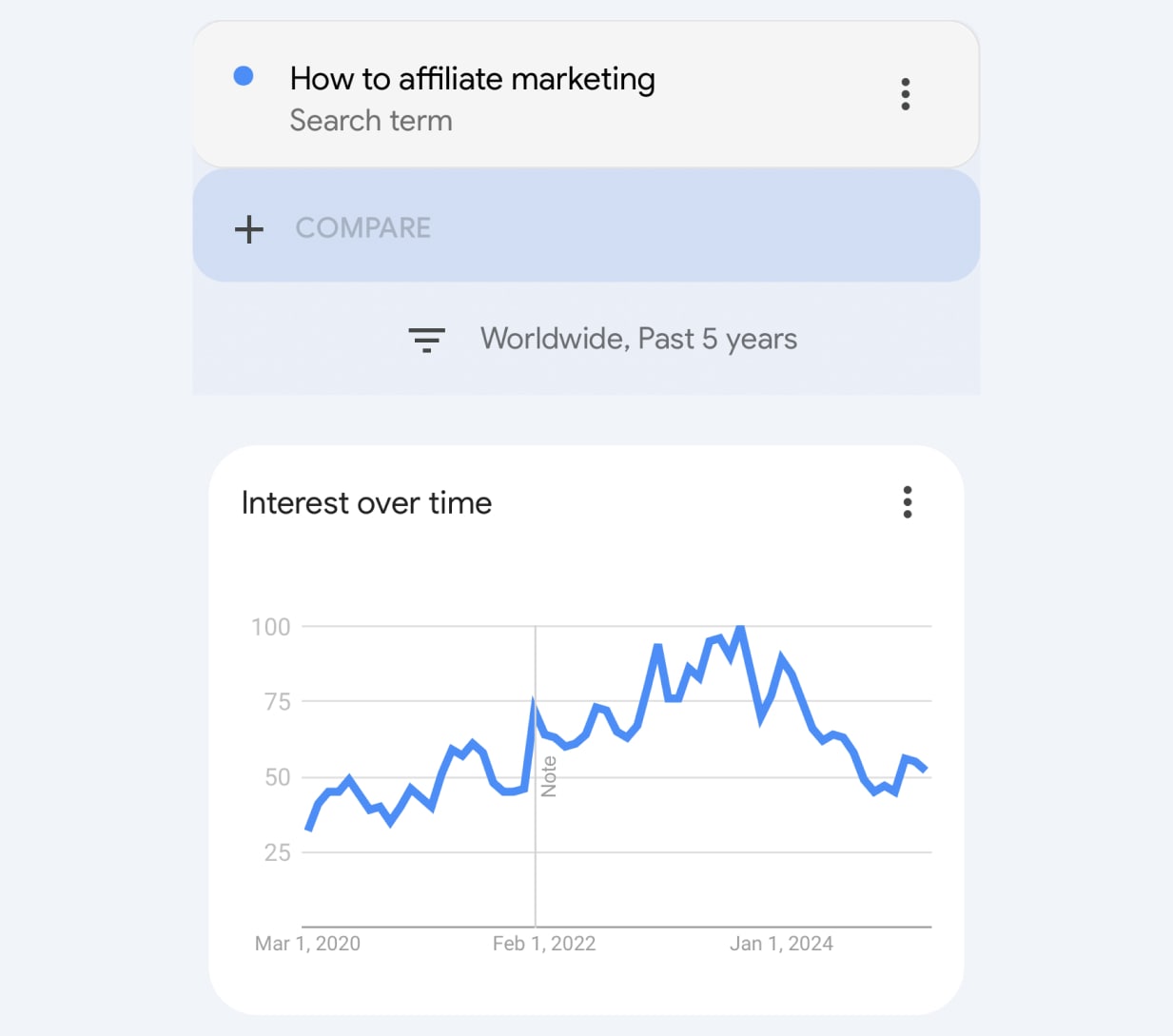Select the 'How to affiliate marketing' search term

473,79
